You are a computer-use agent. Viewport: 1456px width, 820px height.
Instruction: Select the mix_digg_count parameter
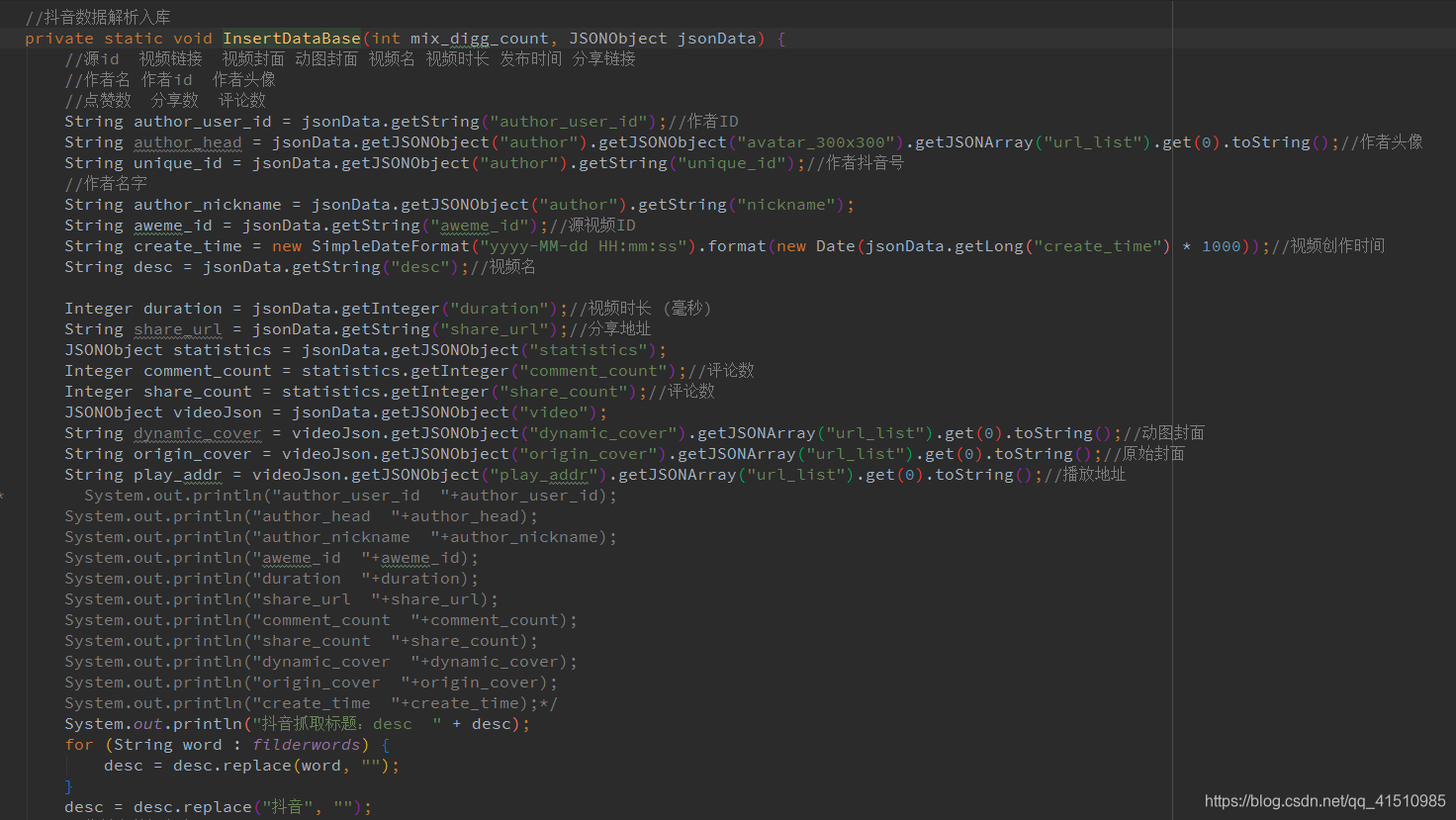pyautogui.click(x=479, y=39)
